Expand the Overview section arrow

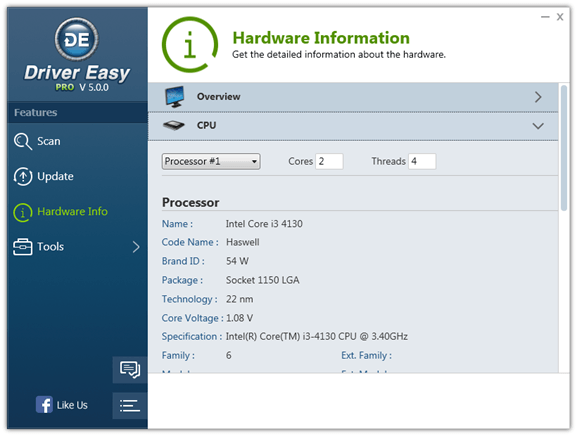pyautogui.click(x=538, y=97)
